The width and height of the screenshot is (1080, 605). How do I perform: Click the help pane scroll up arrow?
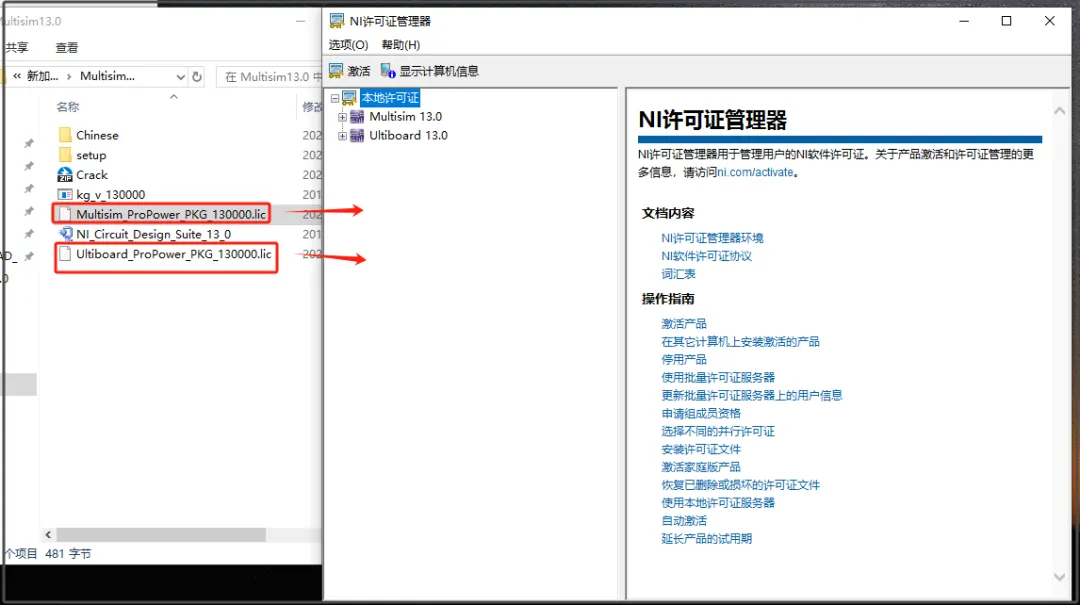point(1059,110)
